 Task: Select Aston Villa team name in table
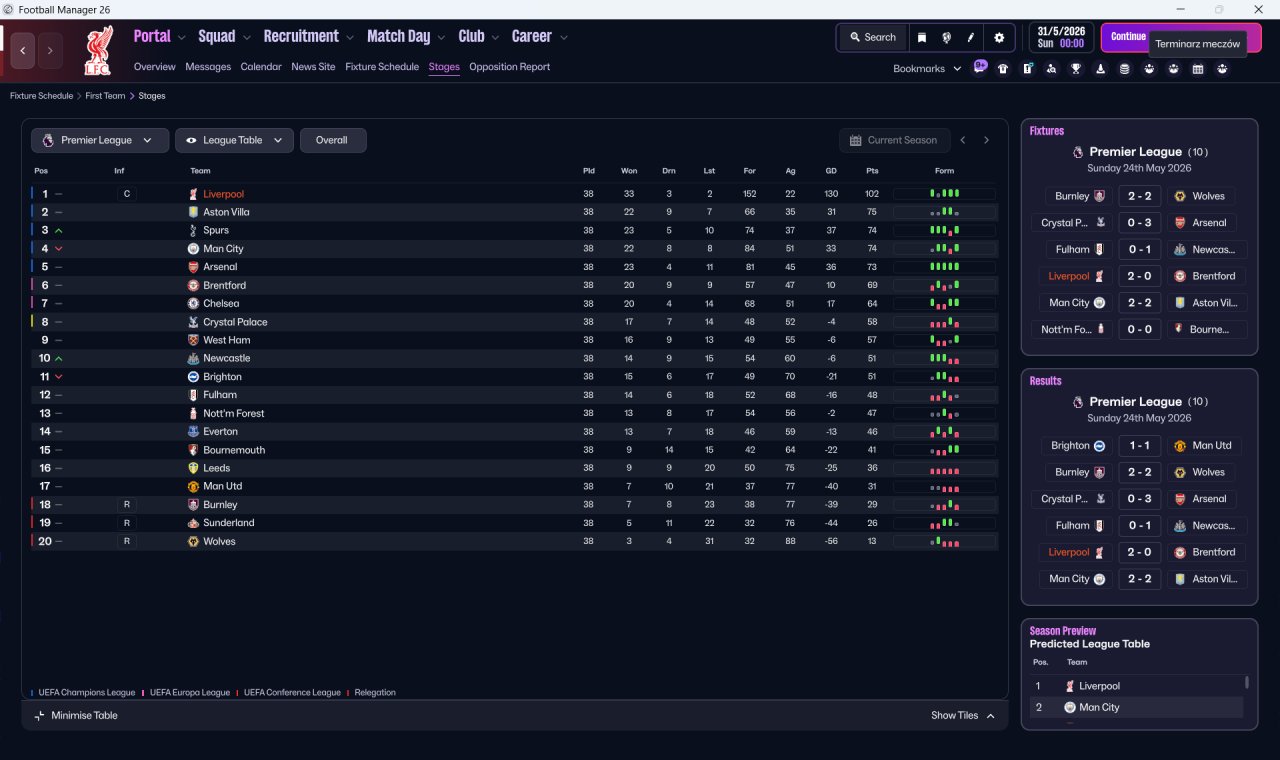pos(226,212)
